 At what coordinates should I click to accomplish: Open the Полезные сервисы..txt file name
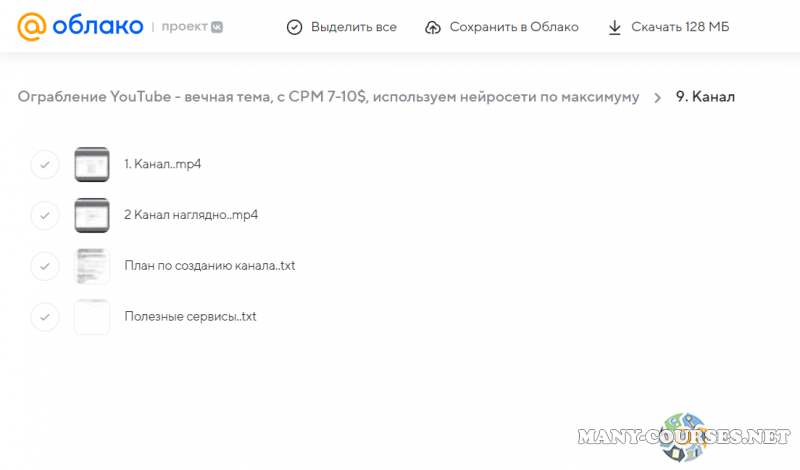click(190, 317)
